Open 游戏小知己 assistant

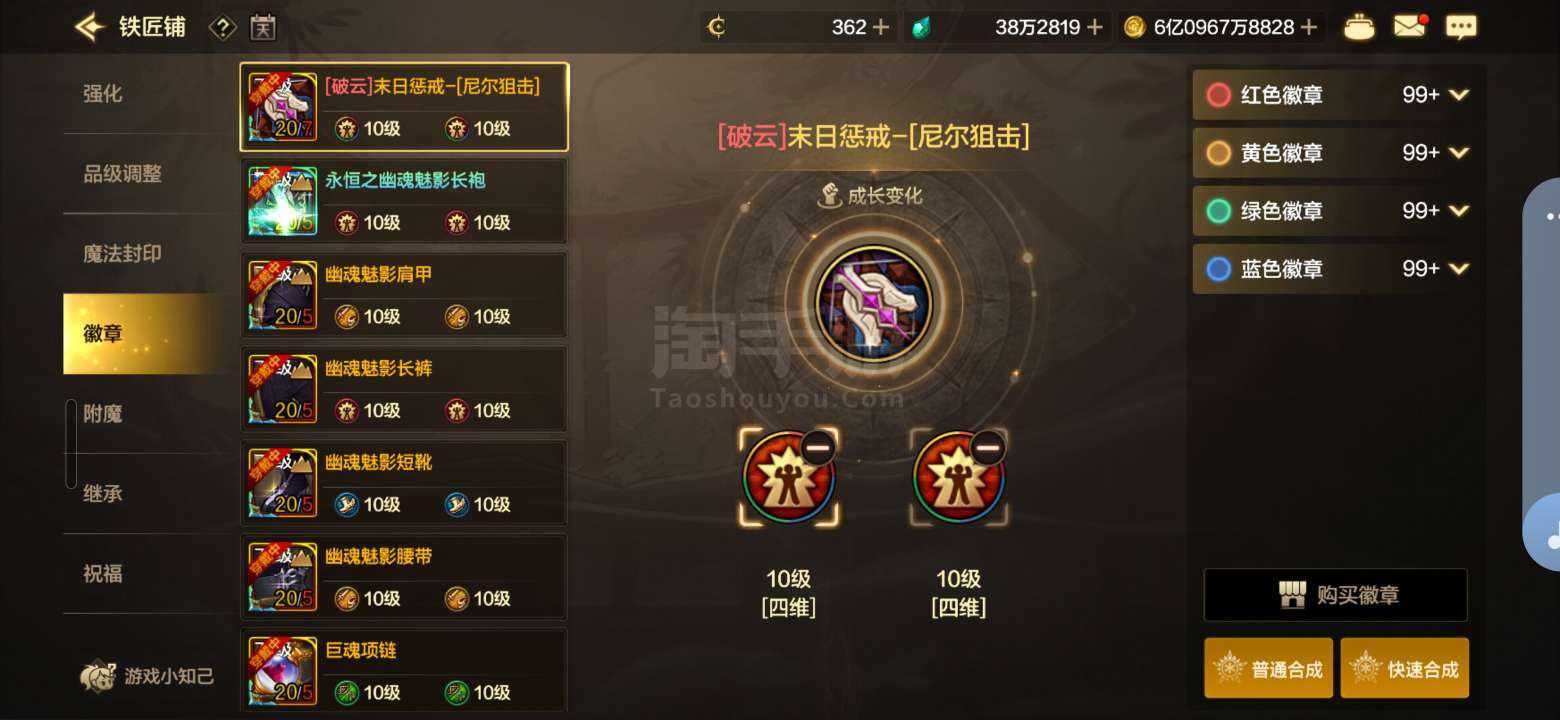[147, 677]
